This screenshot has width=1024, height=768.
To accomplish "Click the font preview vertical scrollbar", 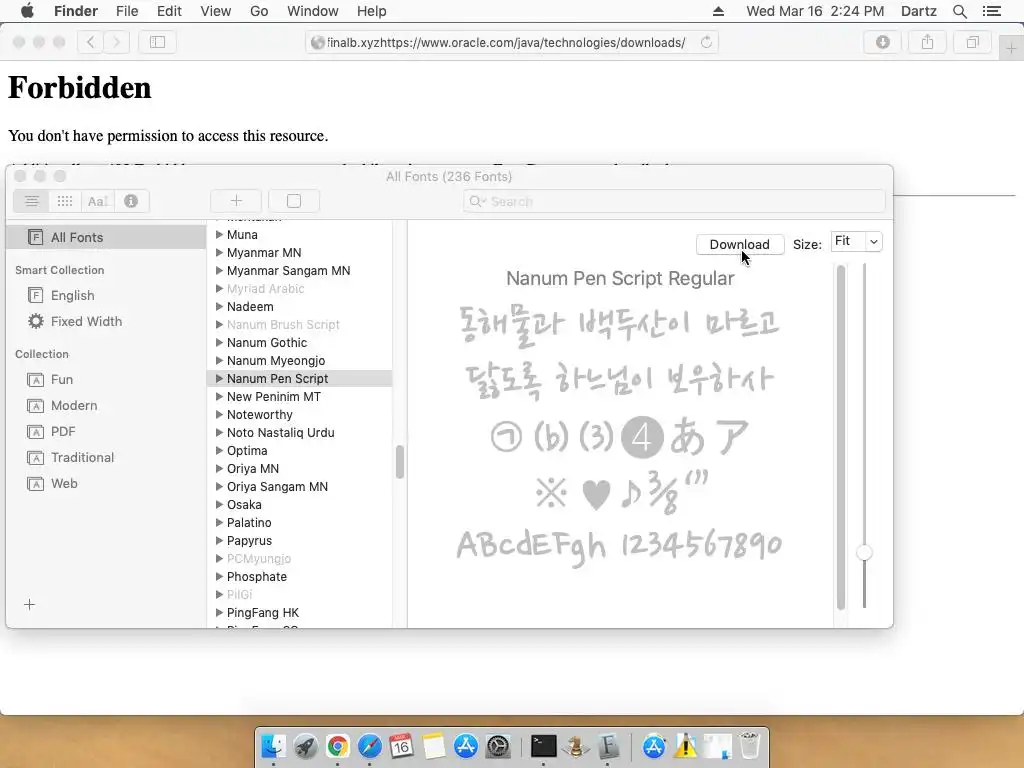I will pyautogui.click(x=840, y=437).
